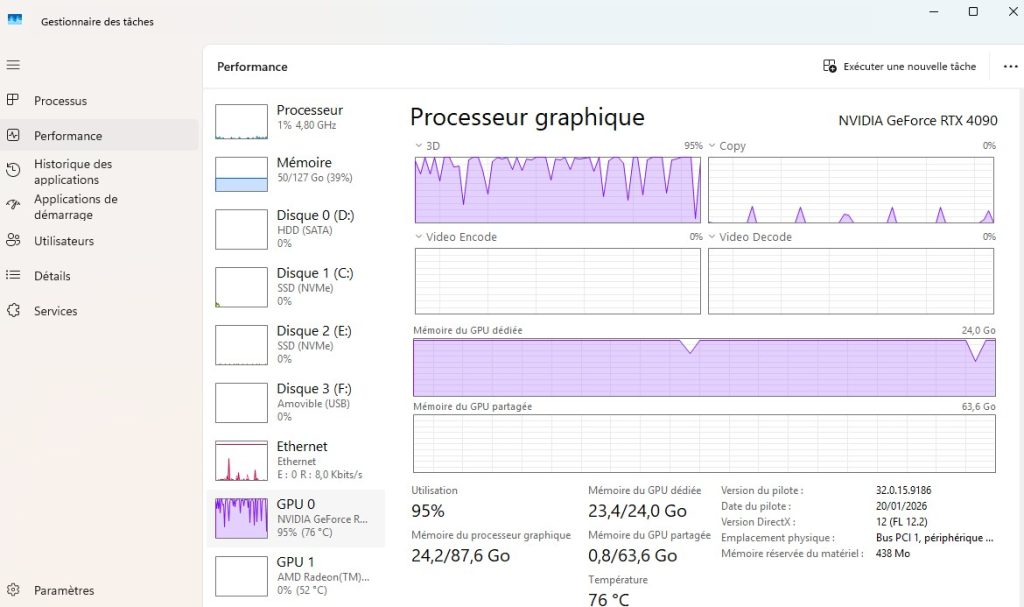Click the dedicated GPU memory graph

pyautogui.click(x=704, y=367)
